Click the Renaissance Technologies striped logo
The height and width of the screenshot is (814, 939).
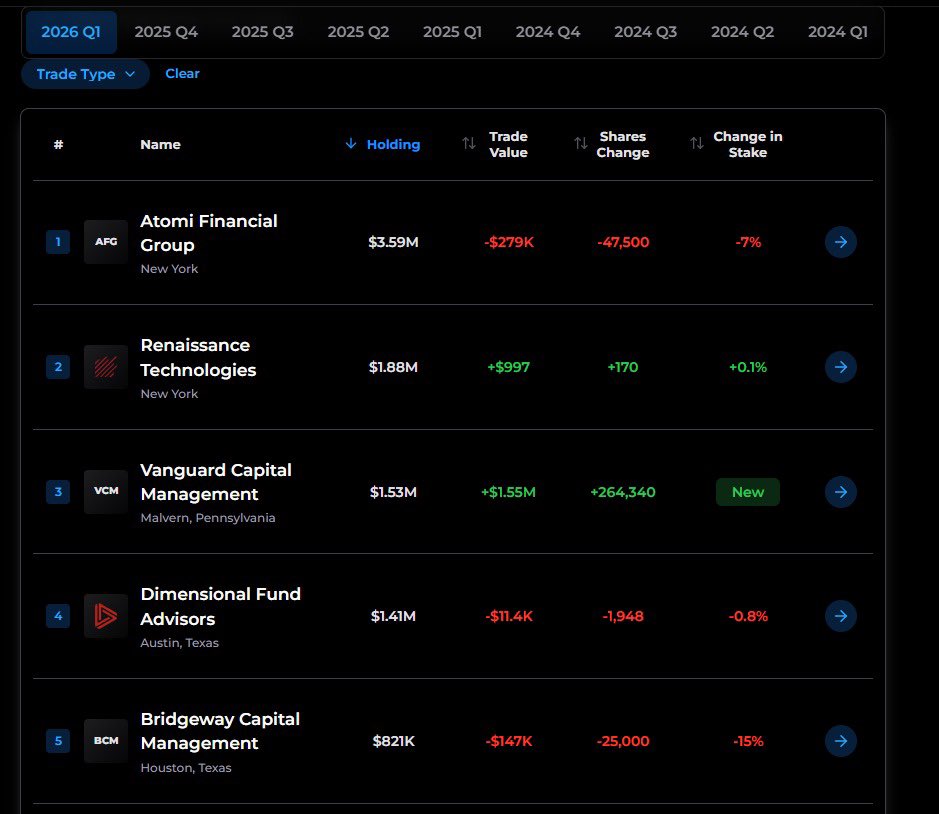click(x=106, y=367)
